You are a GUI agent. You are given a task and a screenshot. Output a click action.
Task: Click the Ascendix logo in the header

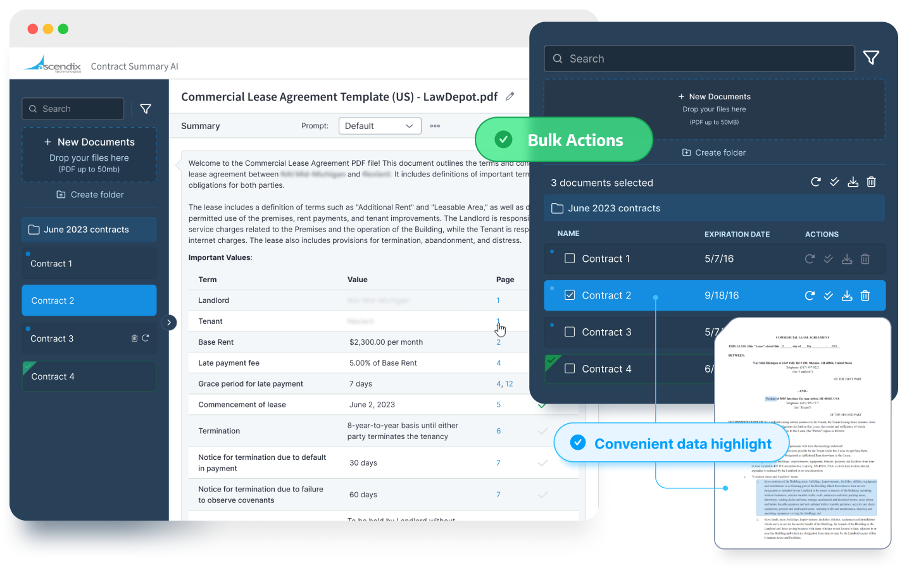coord(53,64)
